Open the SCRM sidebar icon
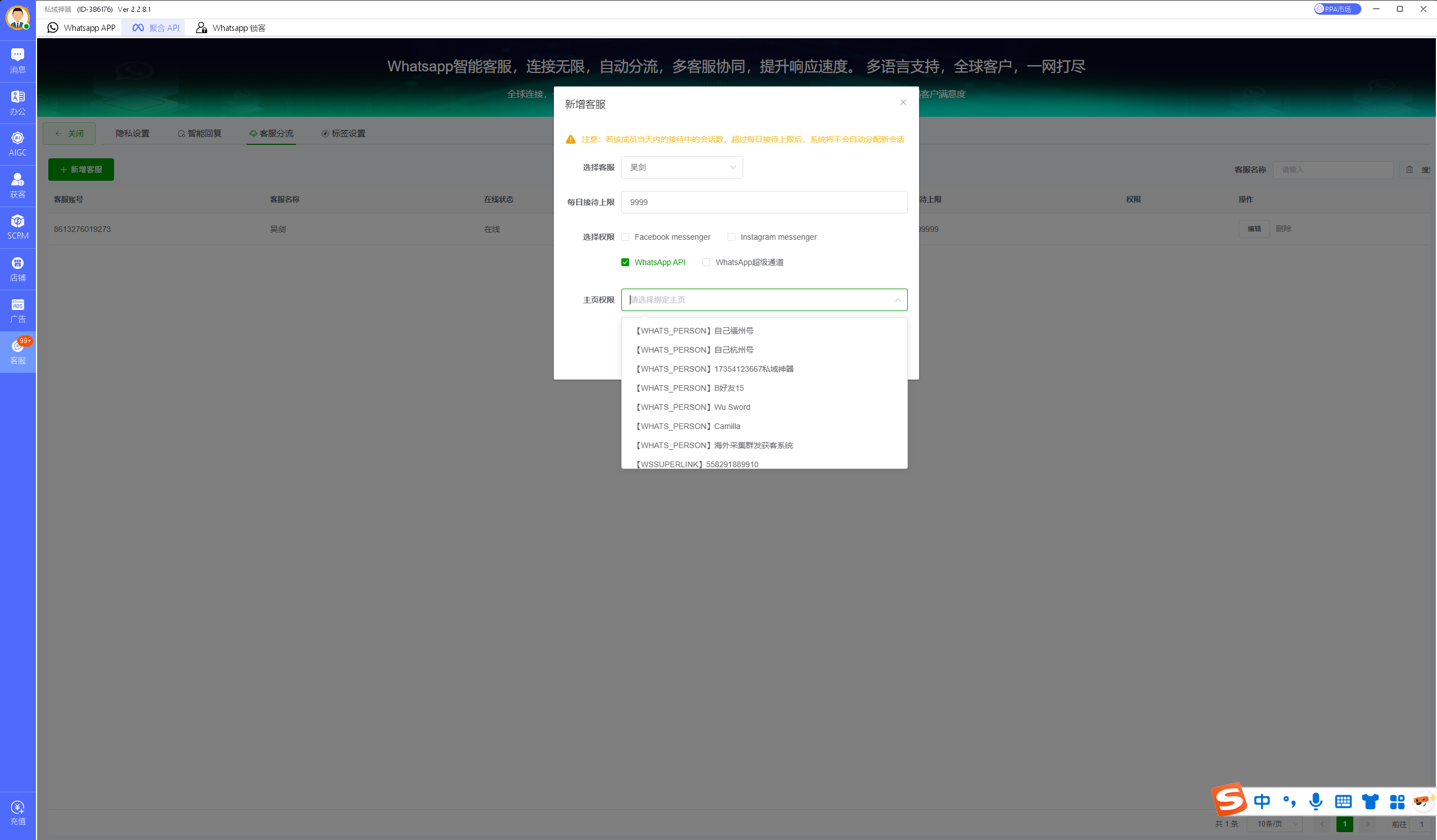Screen dimensions: 1437x840 17,227
